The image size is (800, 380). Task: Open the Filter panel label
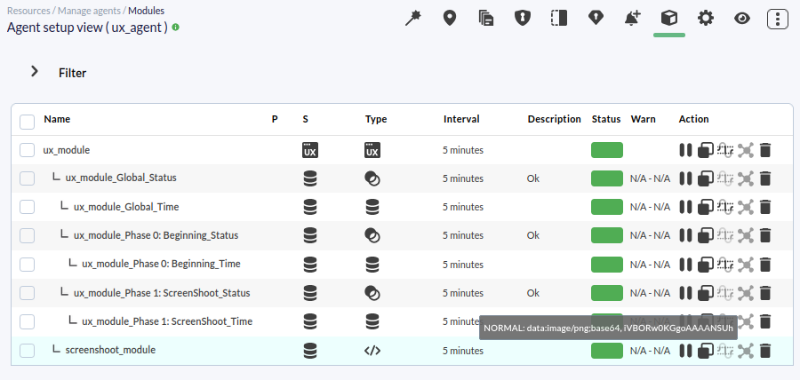72,73
